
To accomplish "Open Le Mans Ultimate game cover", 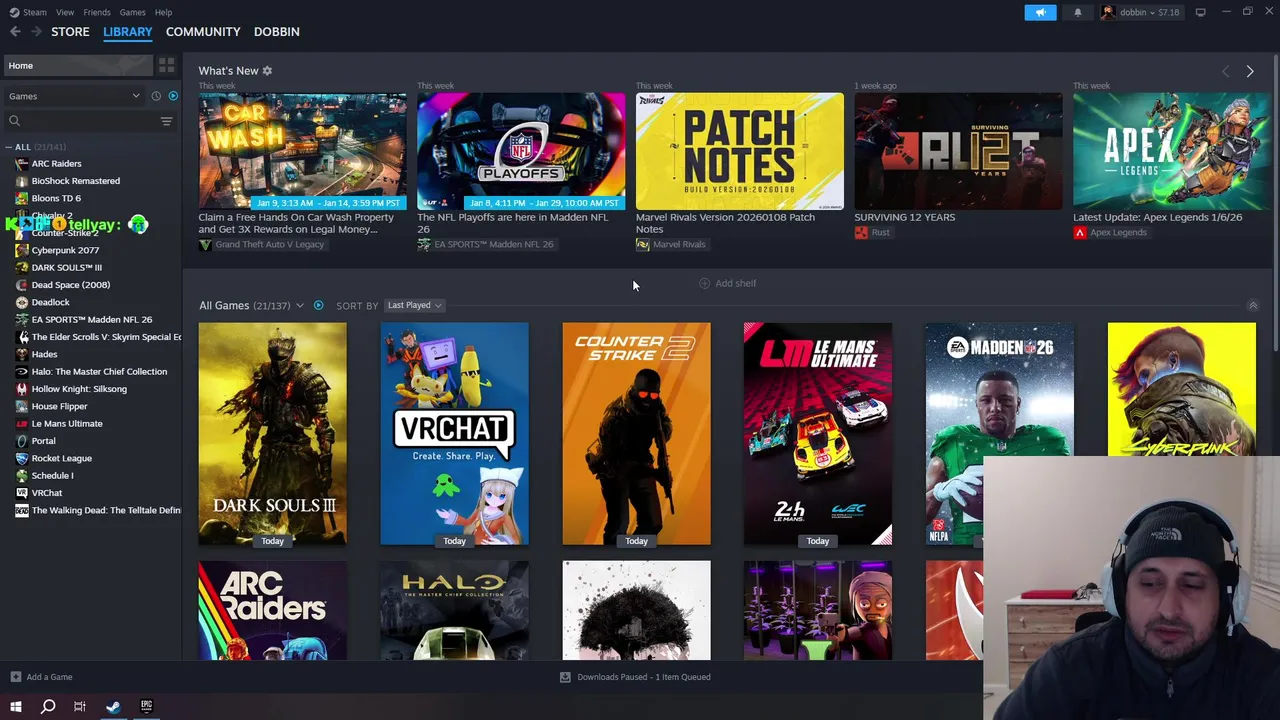I will tap(818, 434).
